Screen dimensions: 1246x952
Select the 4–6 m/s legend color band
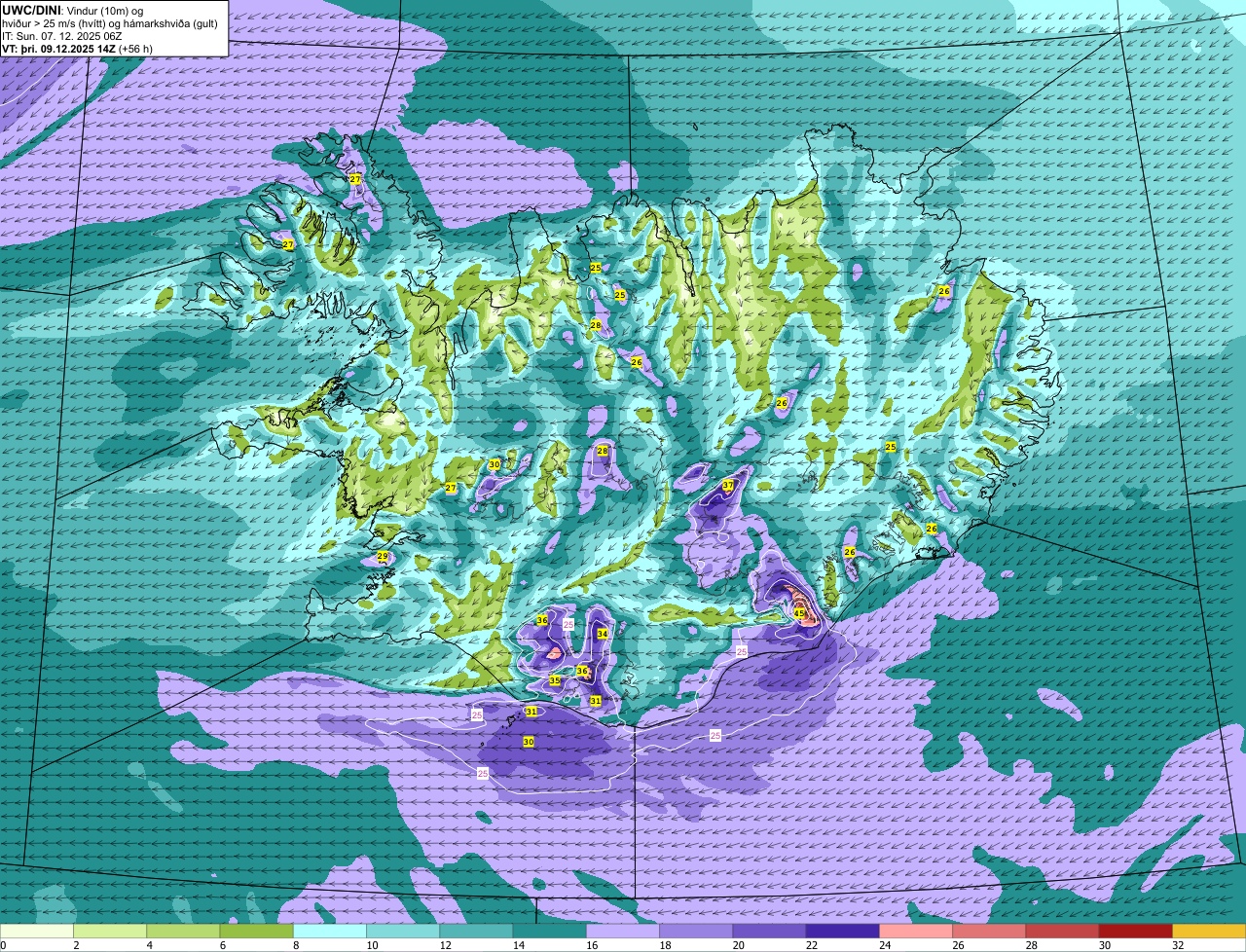click(x=183, y=932)
